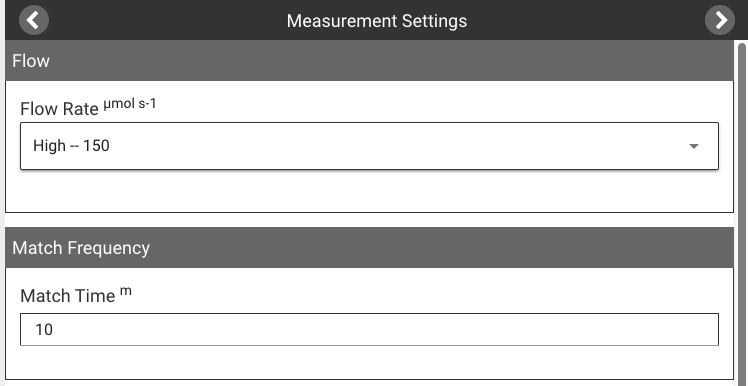The height and width of the screenshot is (386, 748).
Task: Advance with the right arrow icon
Action: coord(720,20)
